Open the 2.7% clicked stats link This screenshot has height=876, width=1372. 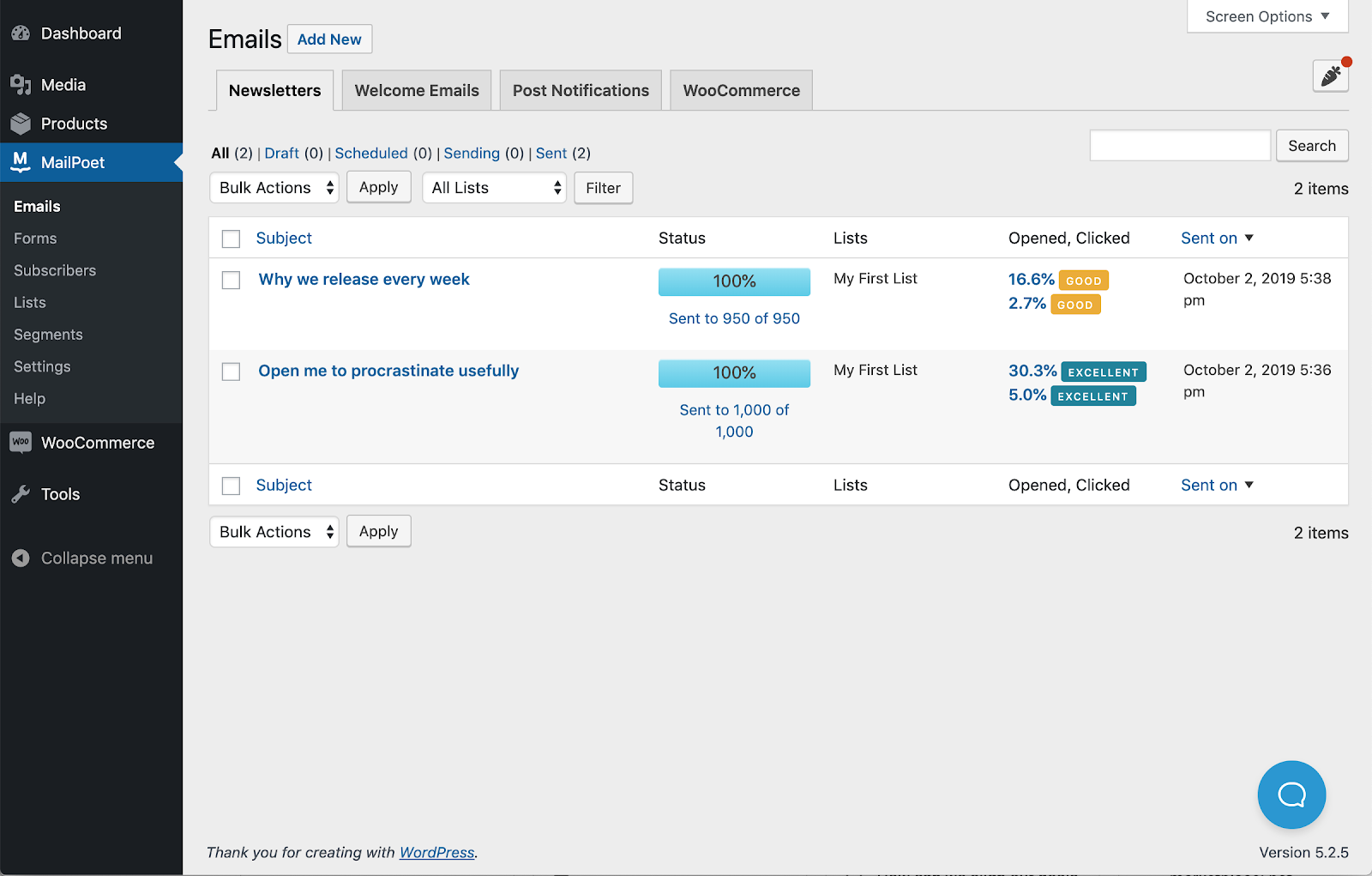point(1027,303)
